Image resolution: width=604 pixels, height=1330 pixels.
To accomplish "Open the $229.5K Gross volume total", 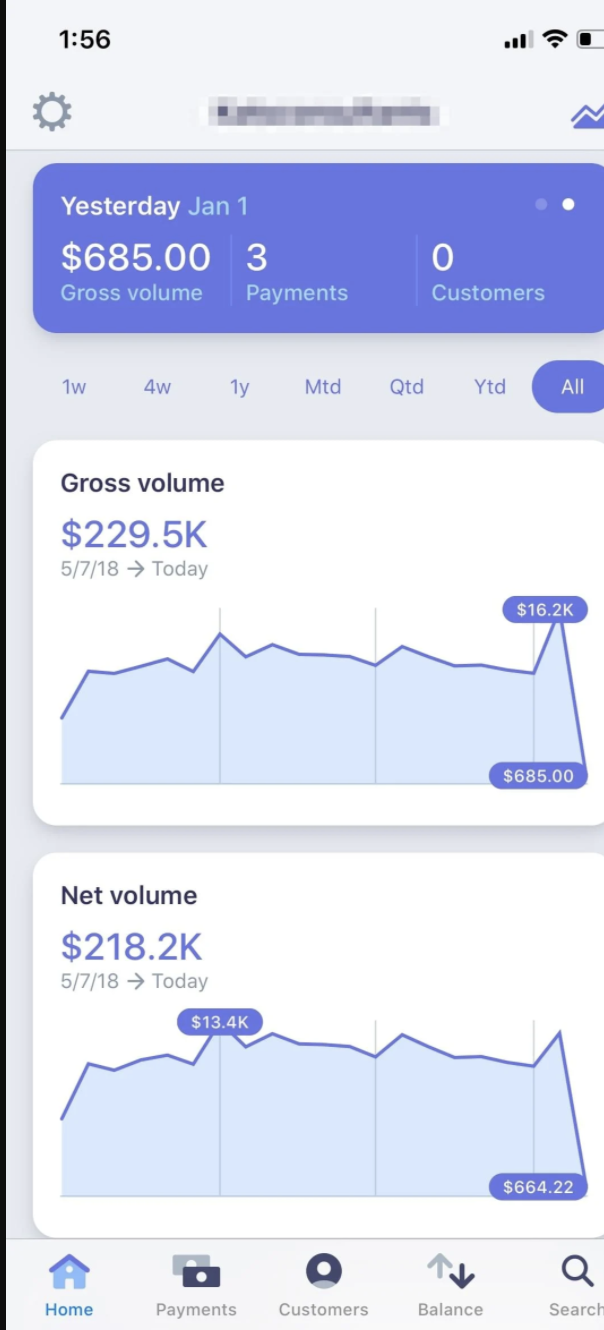I will pos(134,535).
